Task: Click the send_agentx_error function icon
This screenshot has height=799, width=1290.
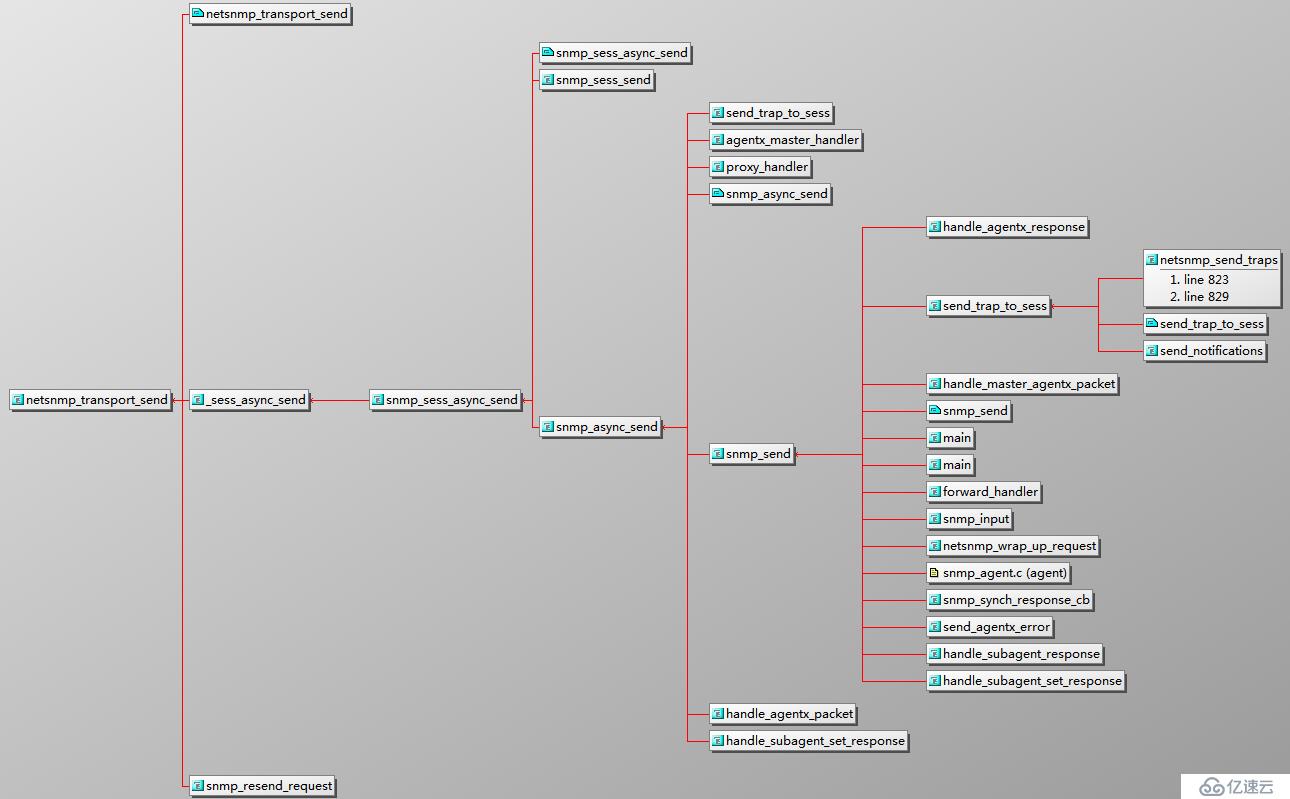Action: [935, 627]
